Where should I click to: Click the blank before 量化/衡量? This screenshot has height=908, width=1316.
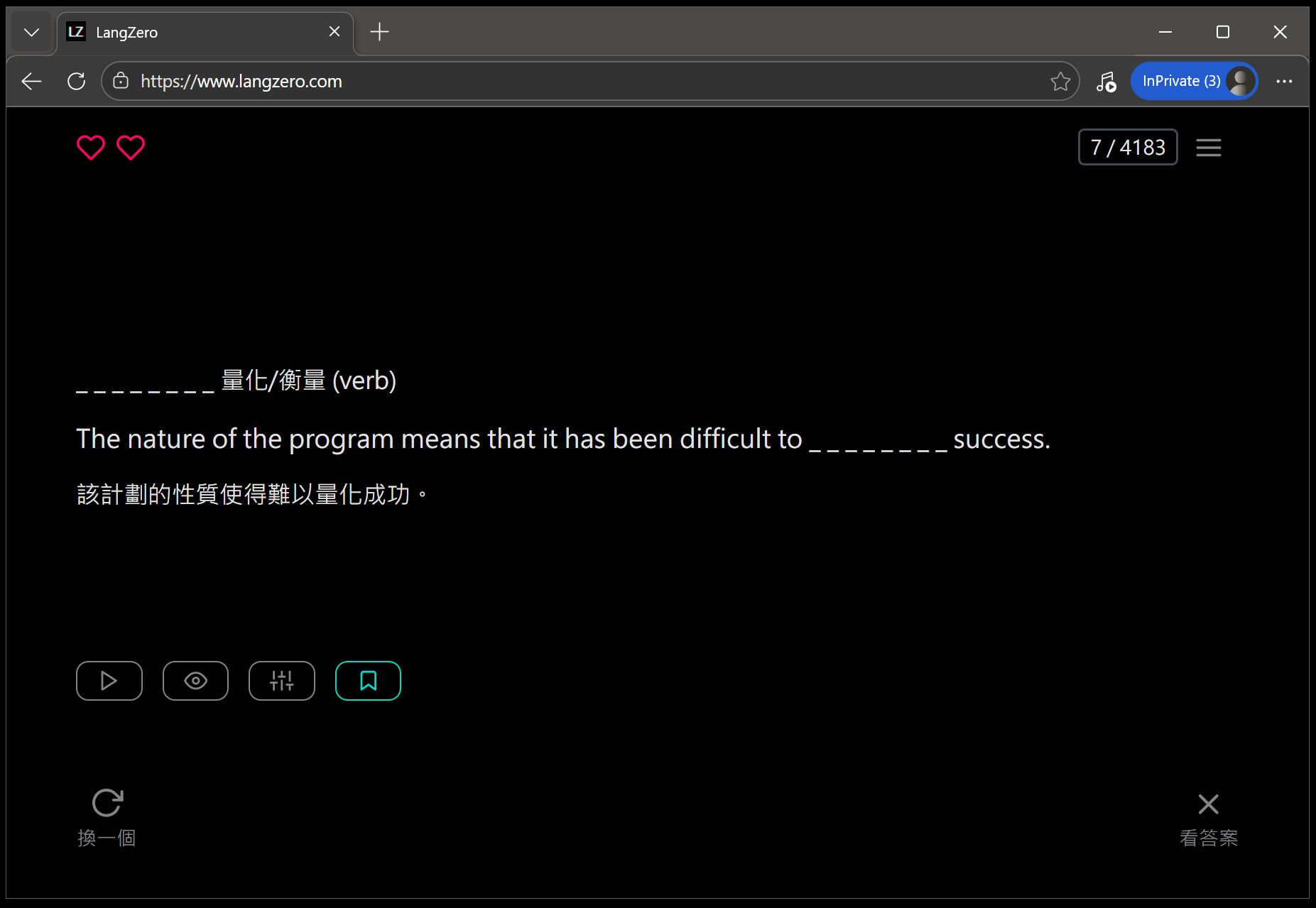pos(145,382)
